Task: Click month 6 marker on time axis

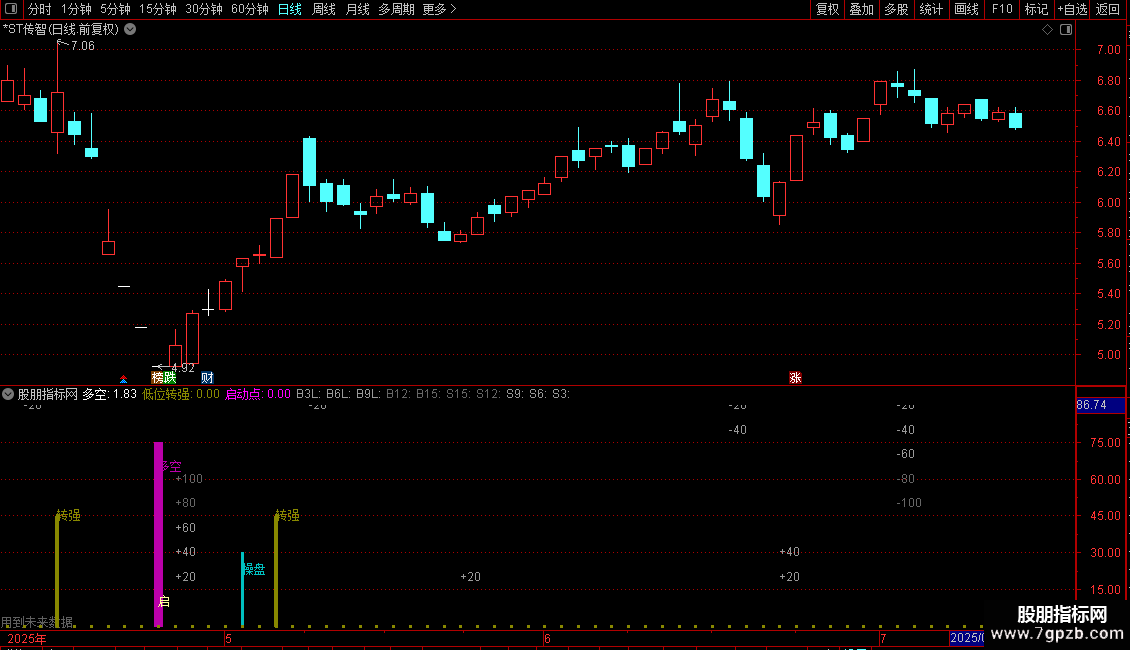Action: (548, 639)
